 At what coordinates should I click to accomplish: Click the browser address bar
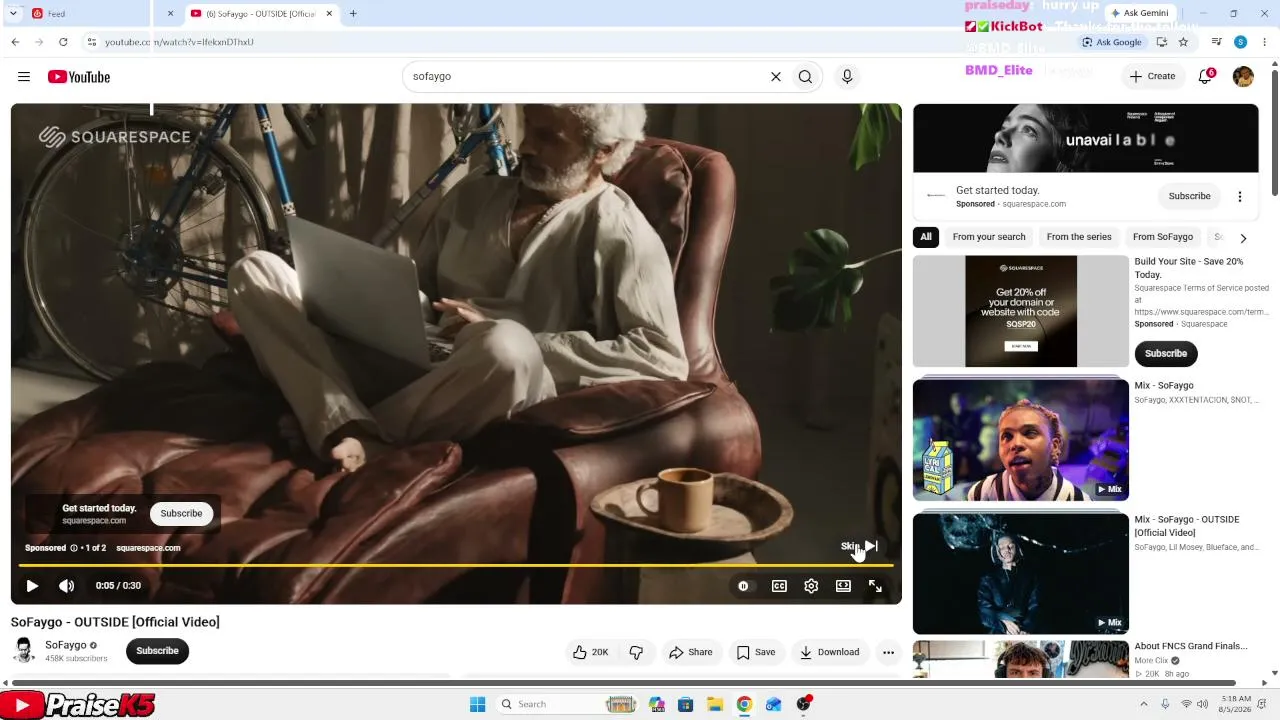580,42
